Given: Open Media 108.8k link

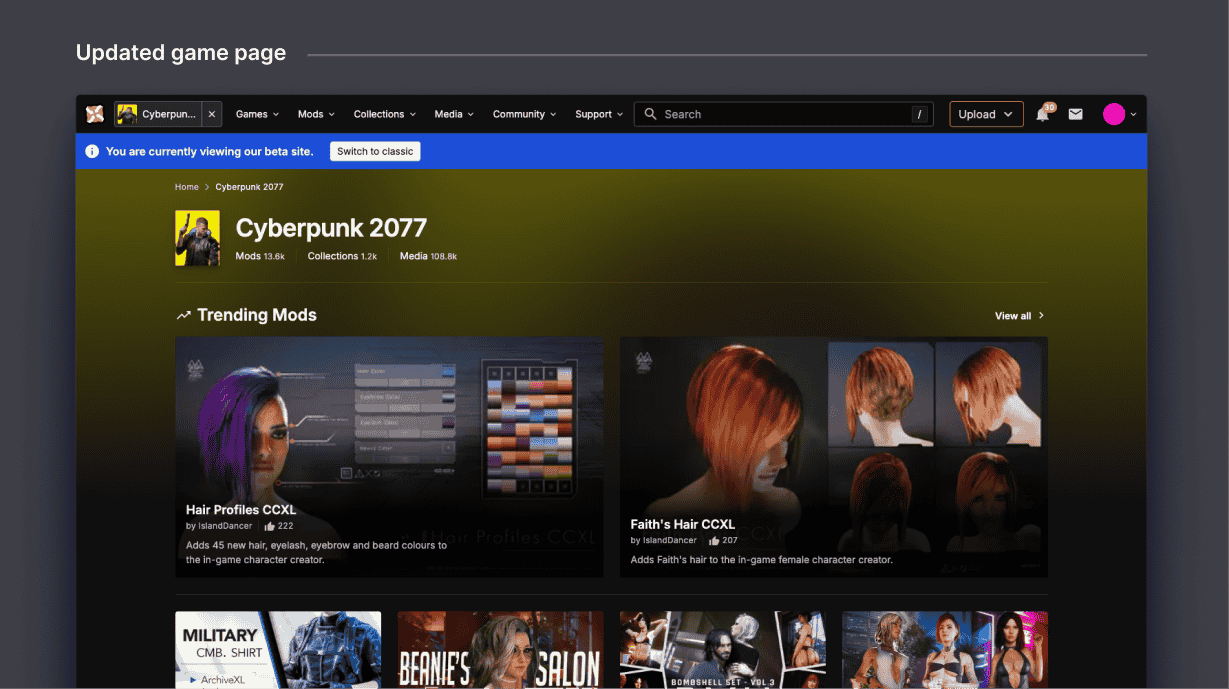Looking at the screenshot, I should tap(428, 256).
